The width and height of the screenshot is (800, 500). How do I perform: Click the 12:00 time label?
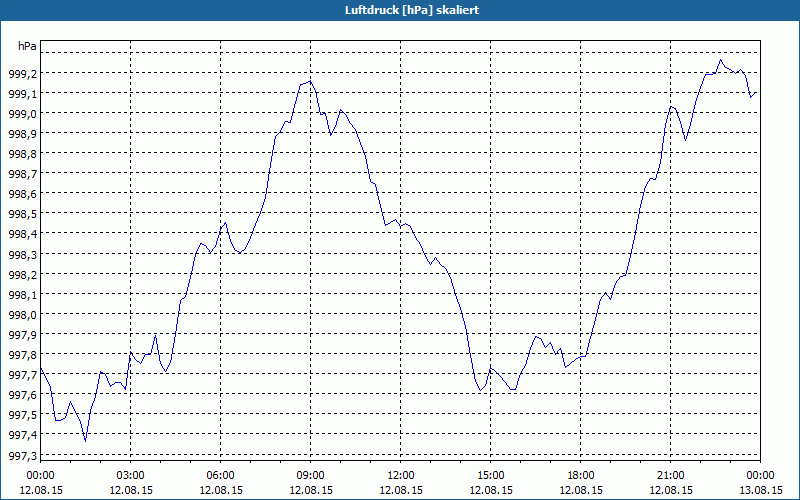click(401, 476)
